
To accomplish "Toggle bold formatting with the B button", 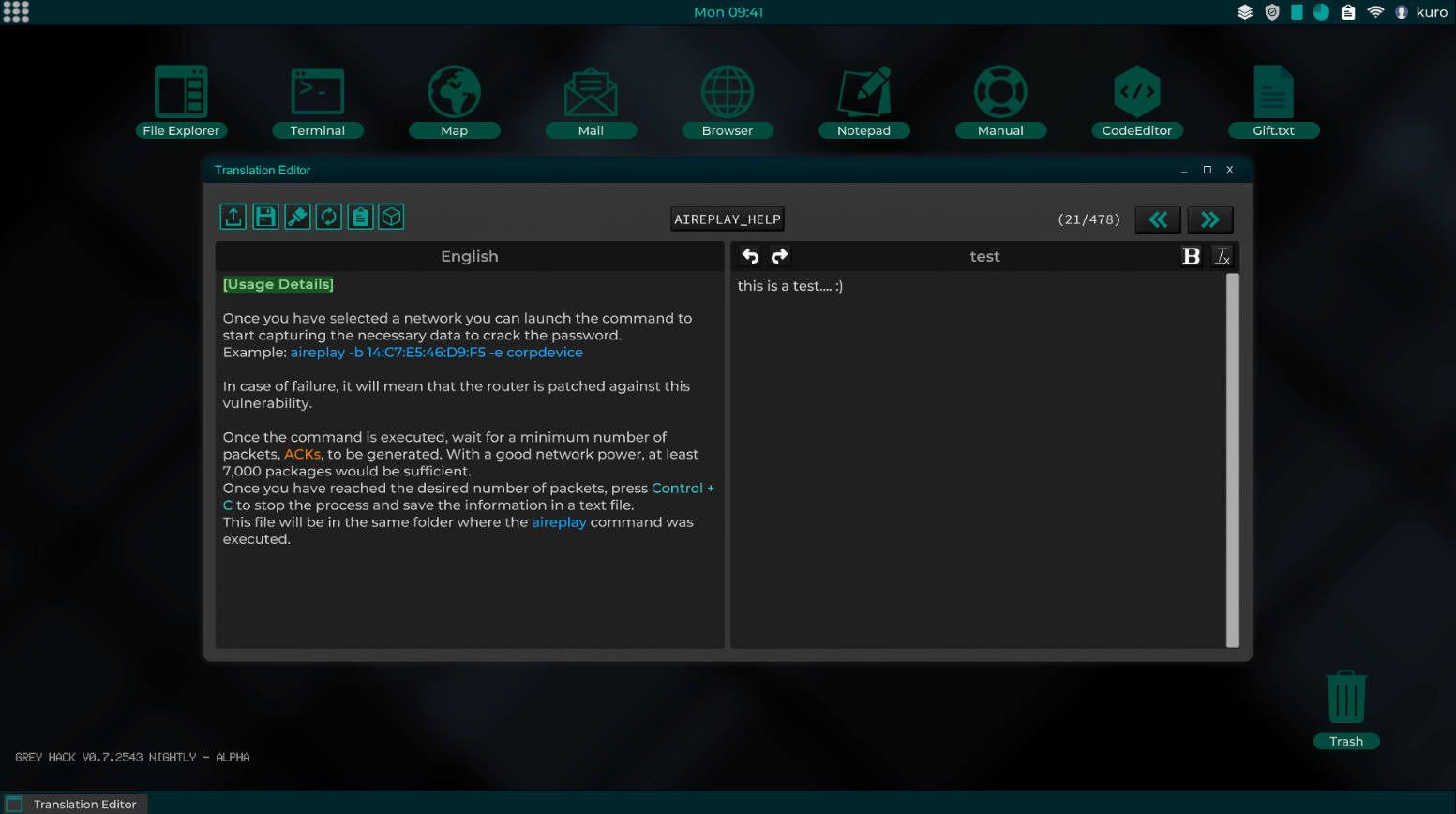I will (x=1191, y=256).
